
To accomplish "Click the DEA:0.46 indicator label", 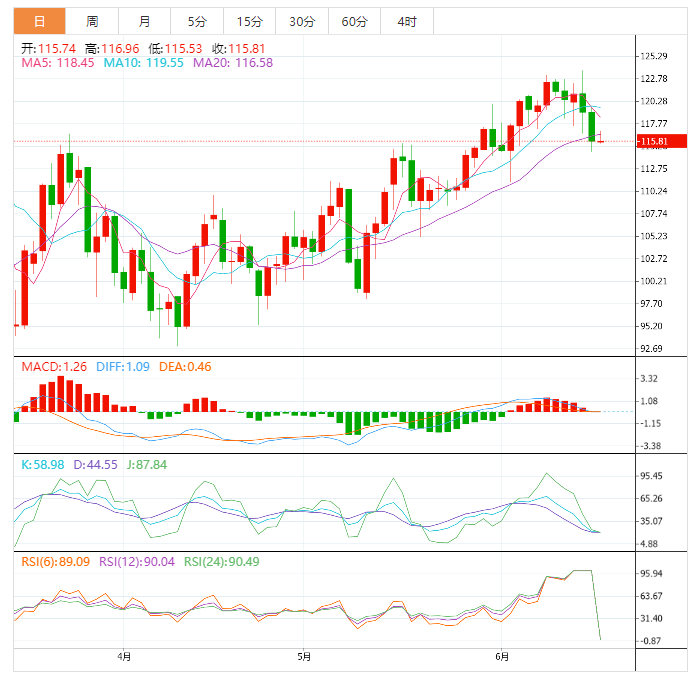I will (185, 367).
